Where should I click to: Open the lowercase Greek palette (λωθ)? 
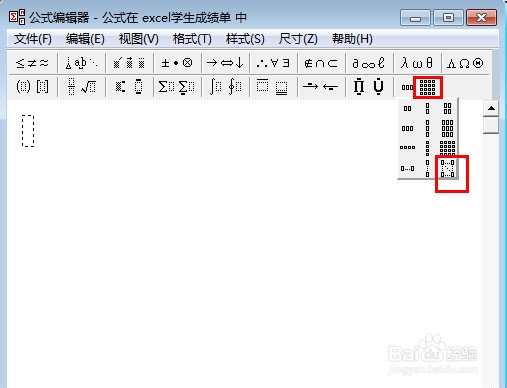417,63
